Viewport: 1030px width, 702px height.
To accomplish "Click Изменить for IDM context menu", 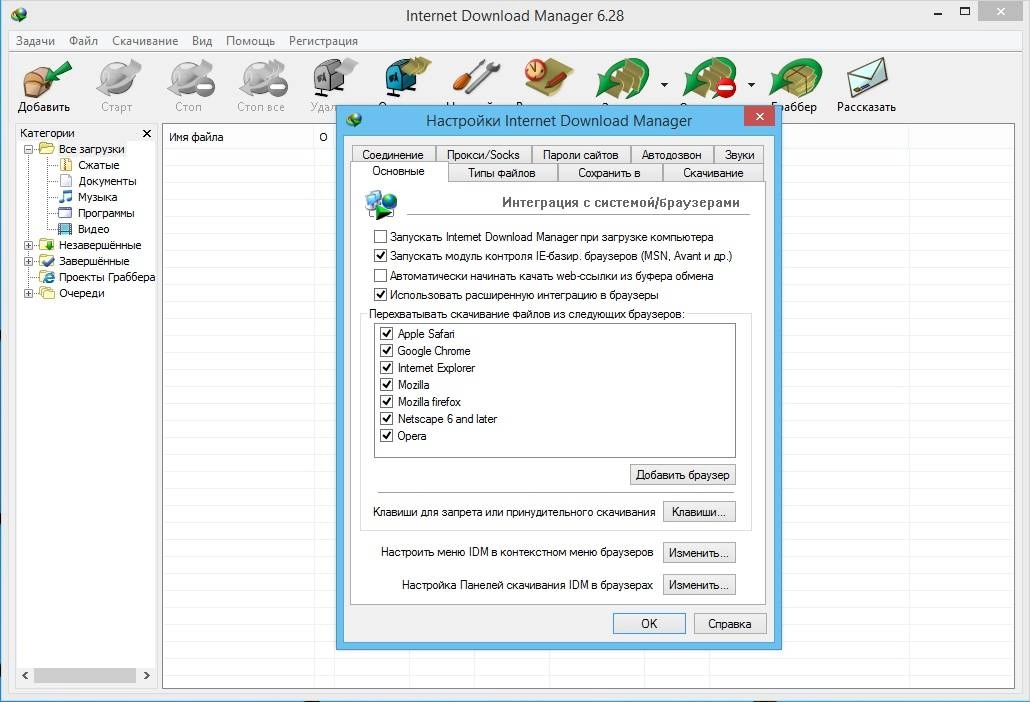I will pos(699,552).
